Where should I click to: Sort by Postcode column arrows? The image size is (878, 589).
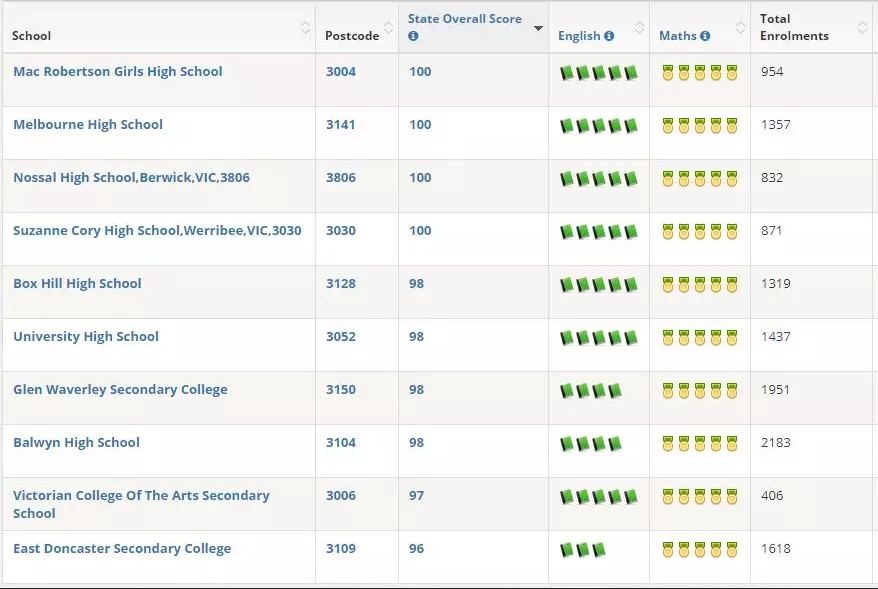tap(388, 27)
